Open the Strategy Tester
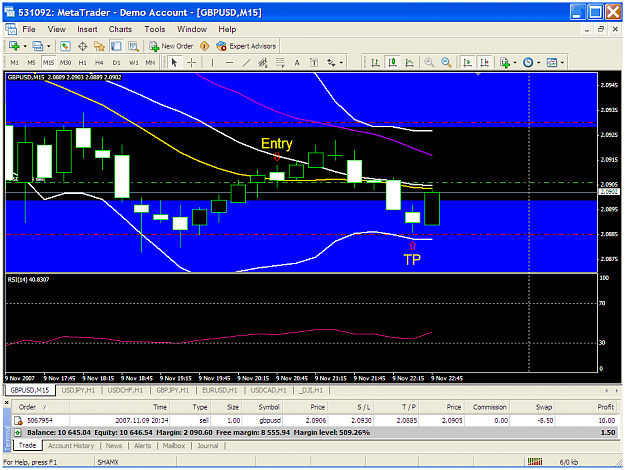This screenshot has width=625, height=470. pos(134,46)
